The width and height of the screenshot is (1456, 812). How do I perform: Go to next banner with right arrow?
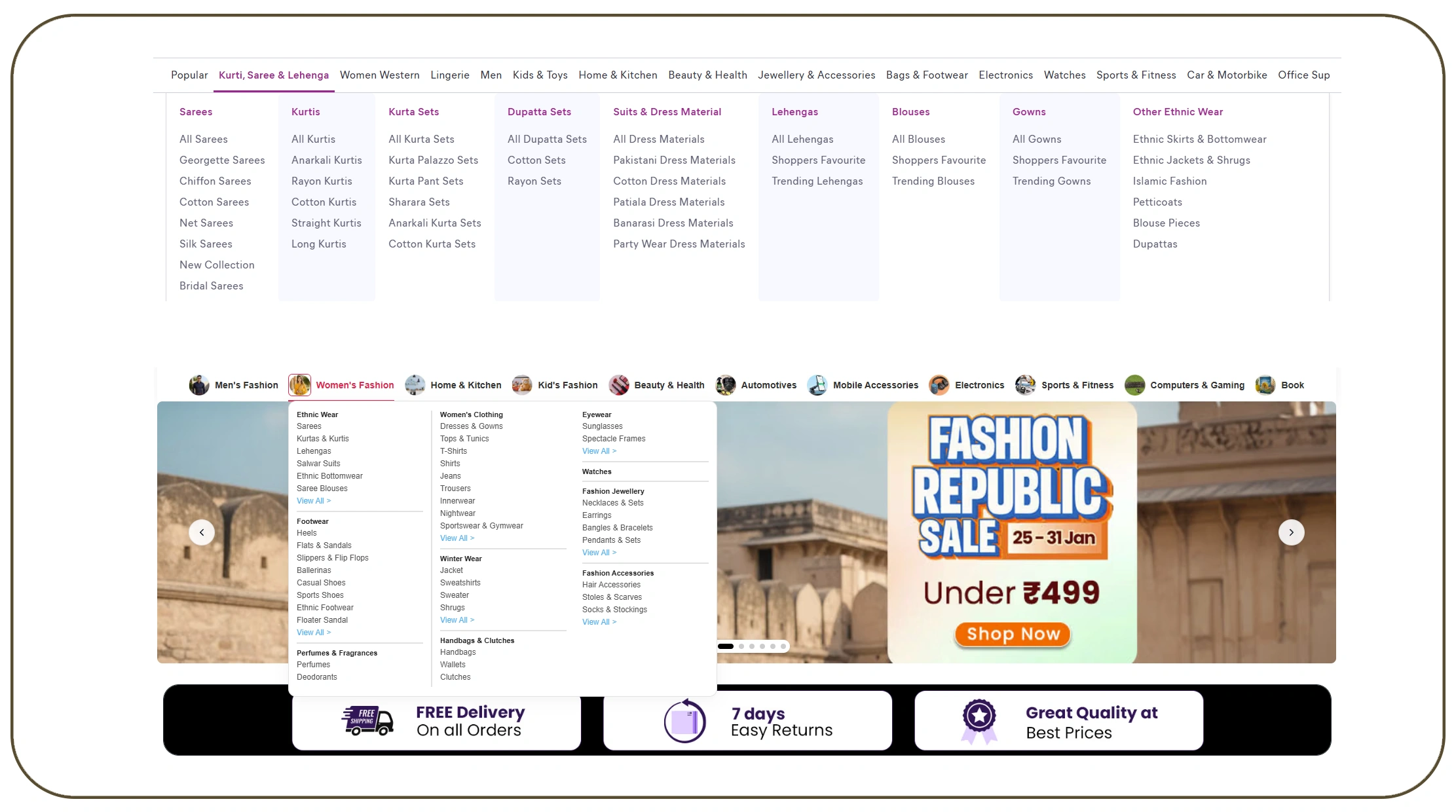(1291, 532)
